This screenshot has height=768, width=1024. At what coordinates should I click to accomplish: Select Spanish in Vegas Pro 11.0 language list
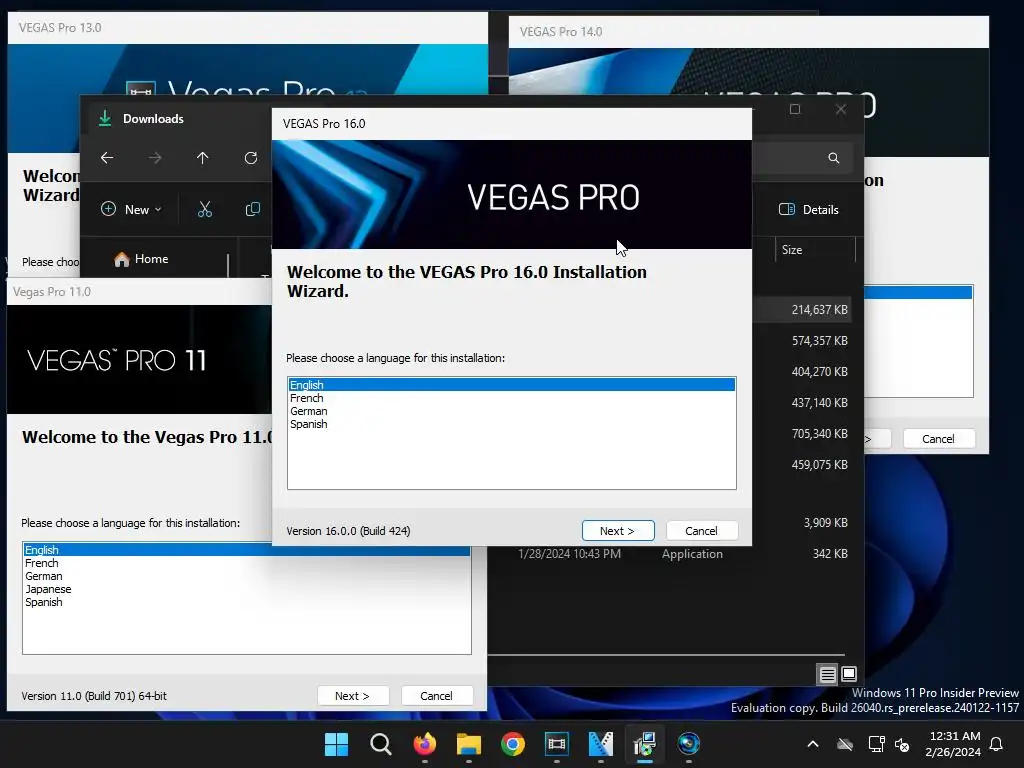246,602
